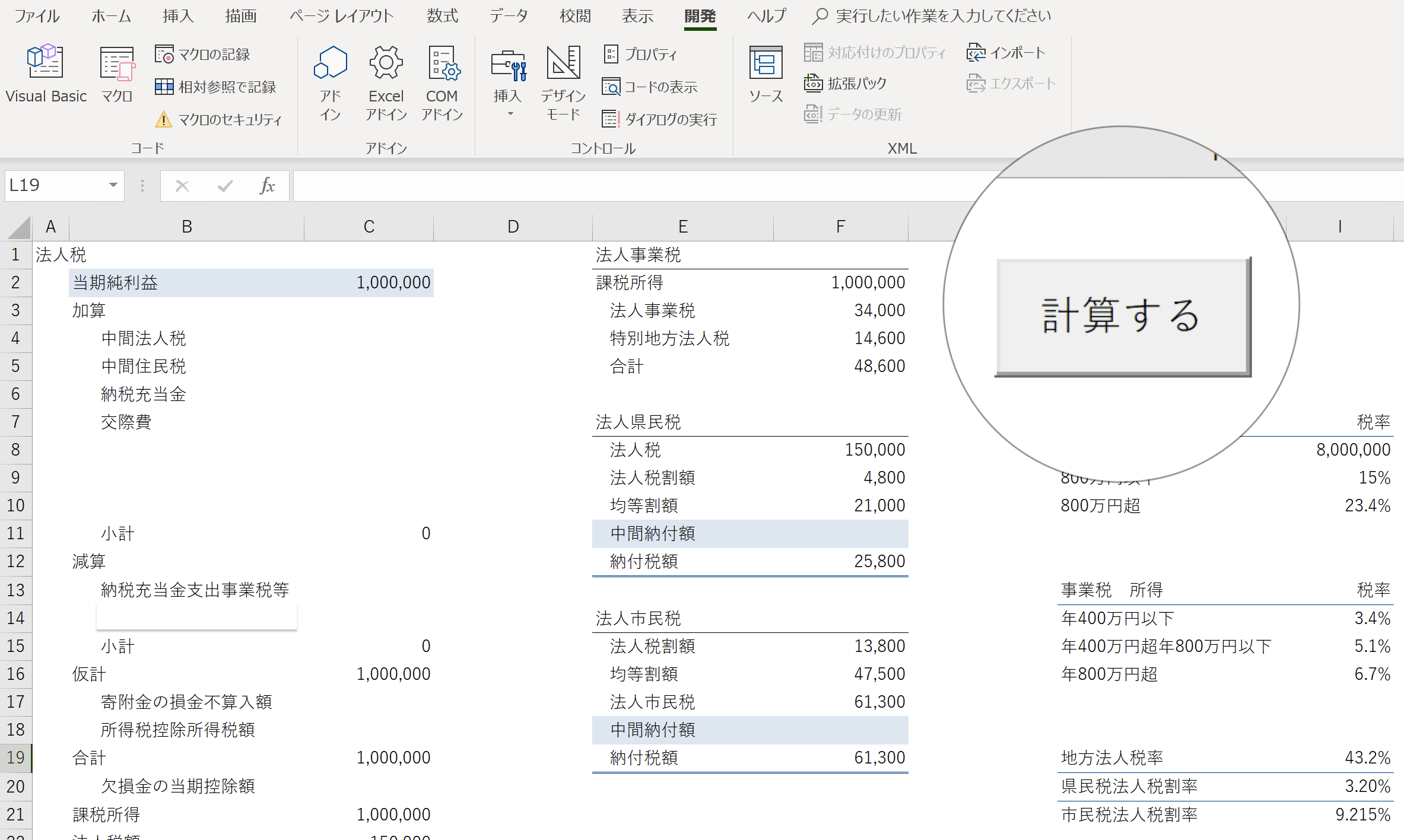
Task: Select row 19 header
Action: (x=16, y=758)
